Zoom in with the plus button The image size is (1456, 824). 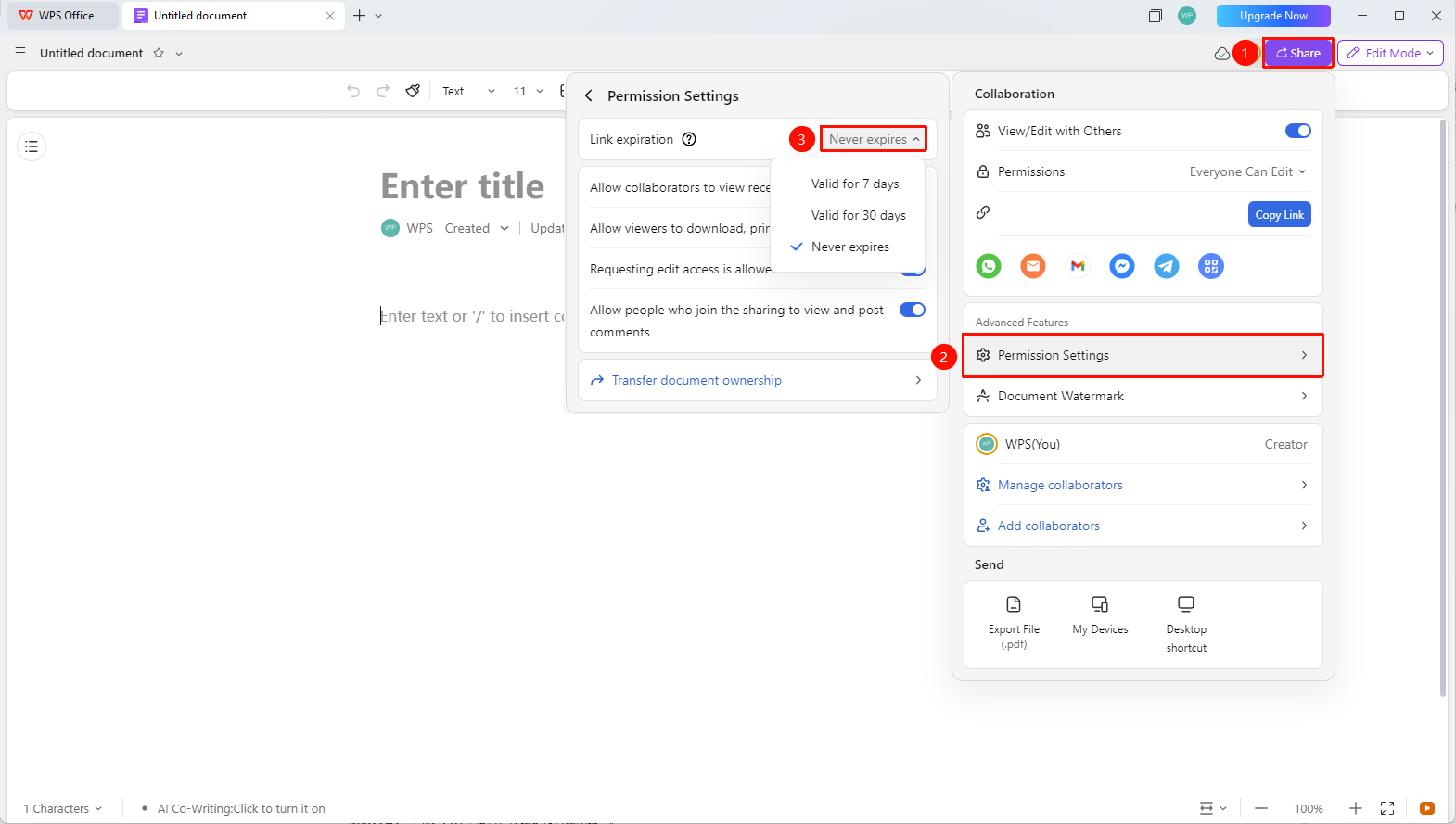coord(1356,808)
